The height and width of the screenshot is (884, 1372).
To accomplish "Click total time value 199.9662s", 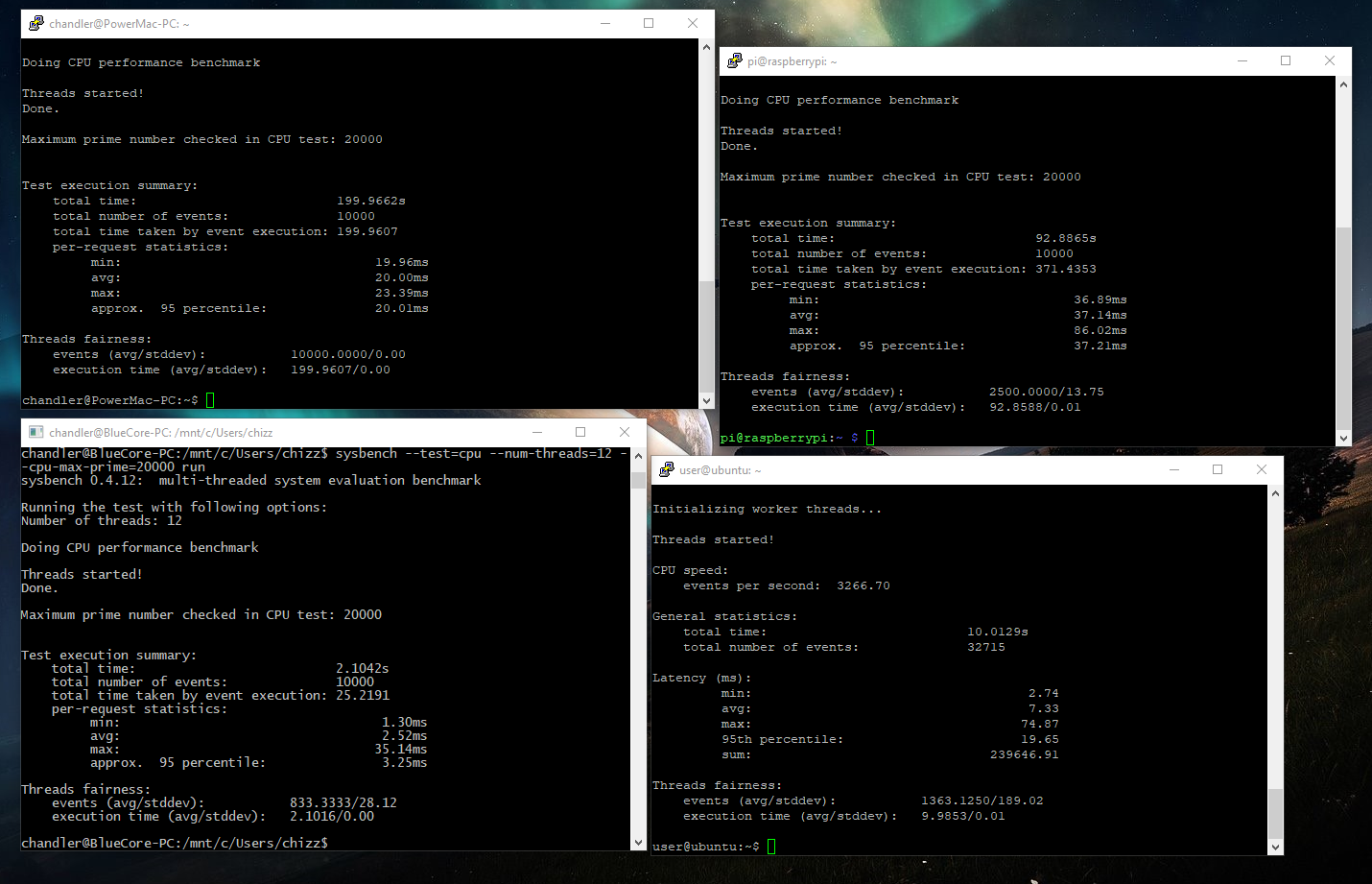I will 371,201.
